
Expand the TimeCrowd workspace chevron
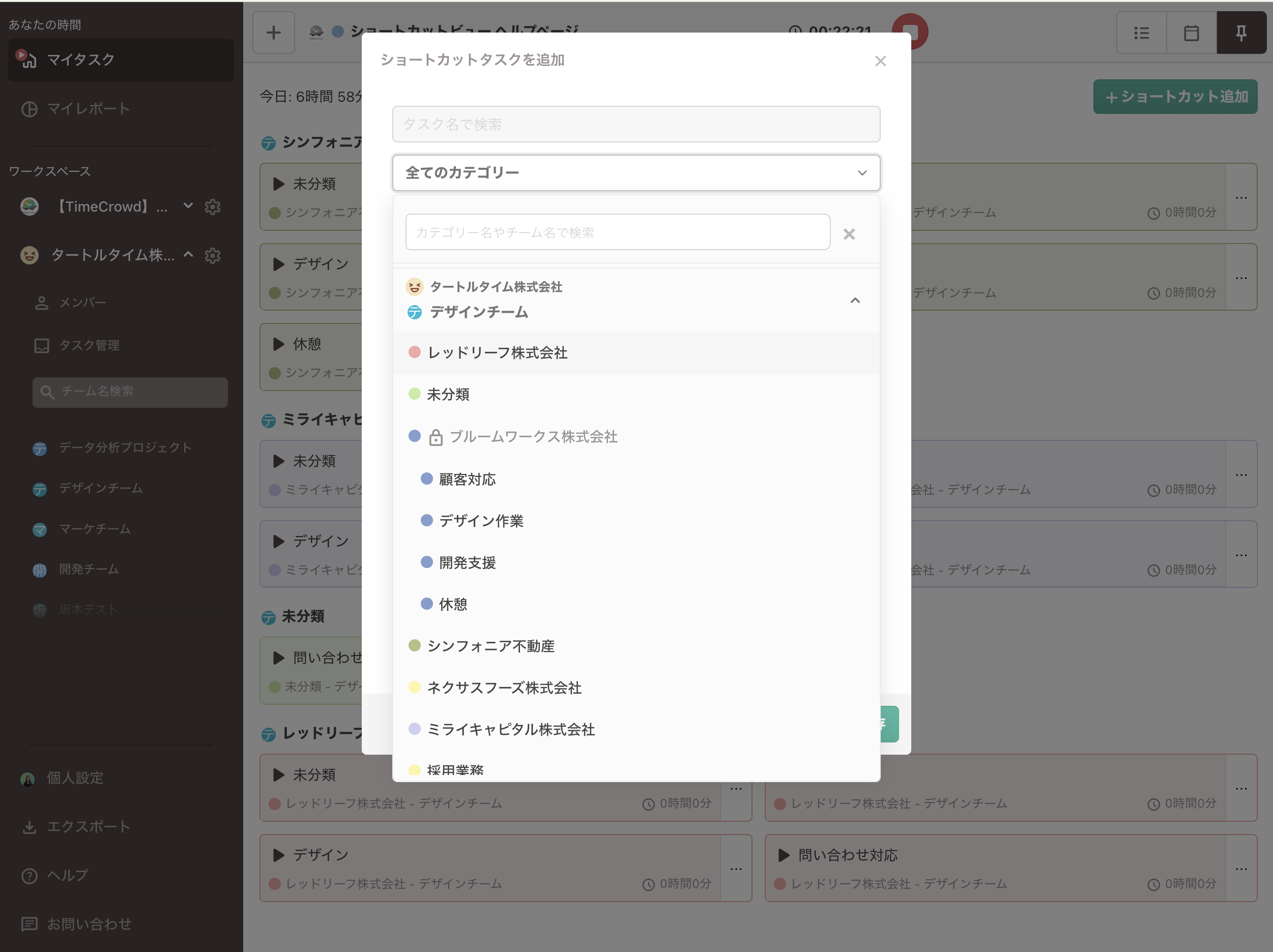point(188,206)
